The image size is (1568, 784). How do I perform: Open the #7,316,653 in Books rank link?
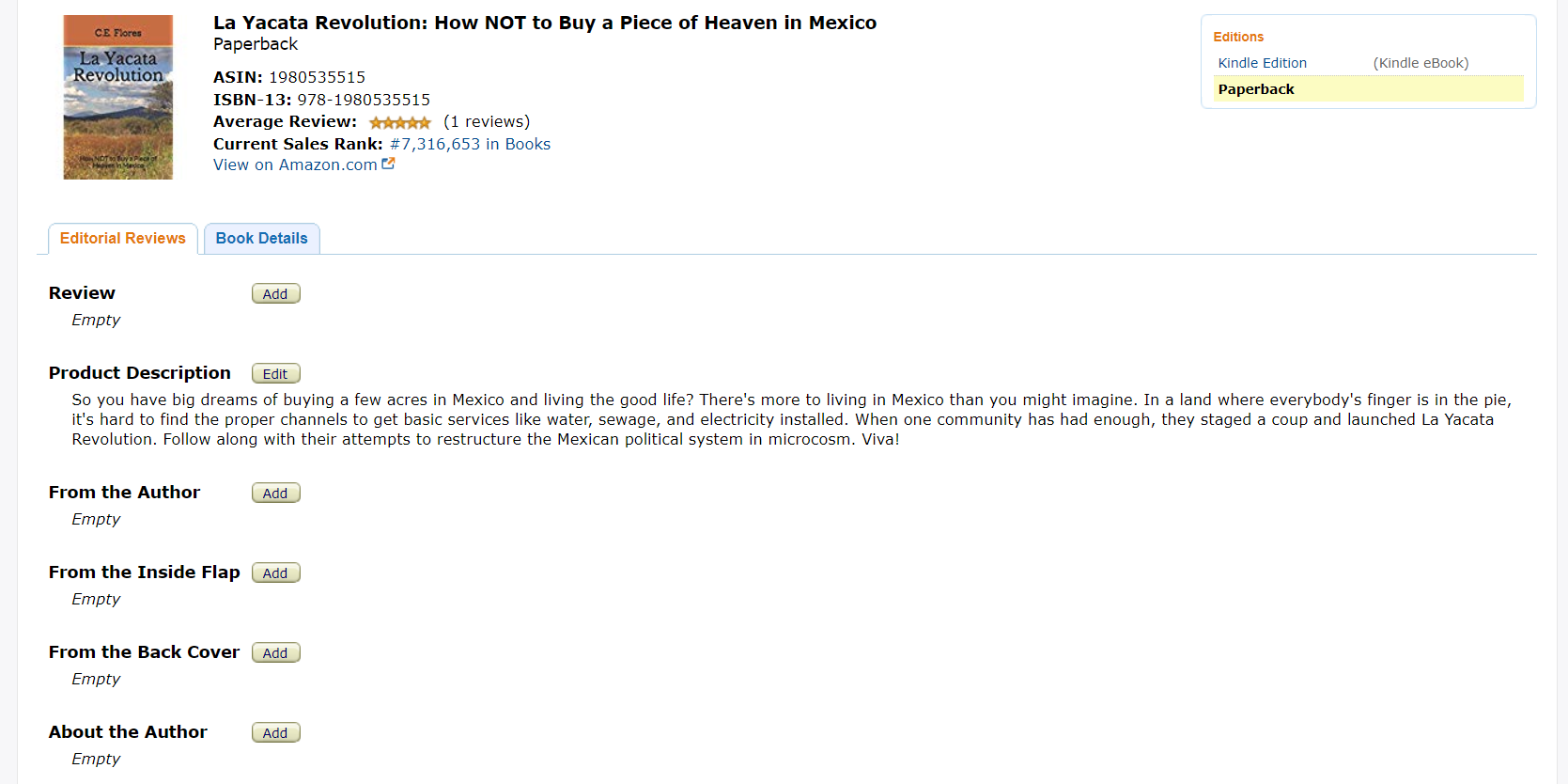tap(470, 144)
